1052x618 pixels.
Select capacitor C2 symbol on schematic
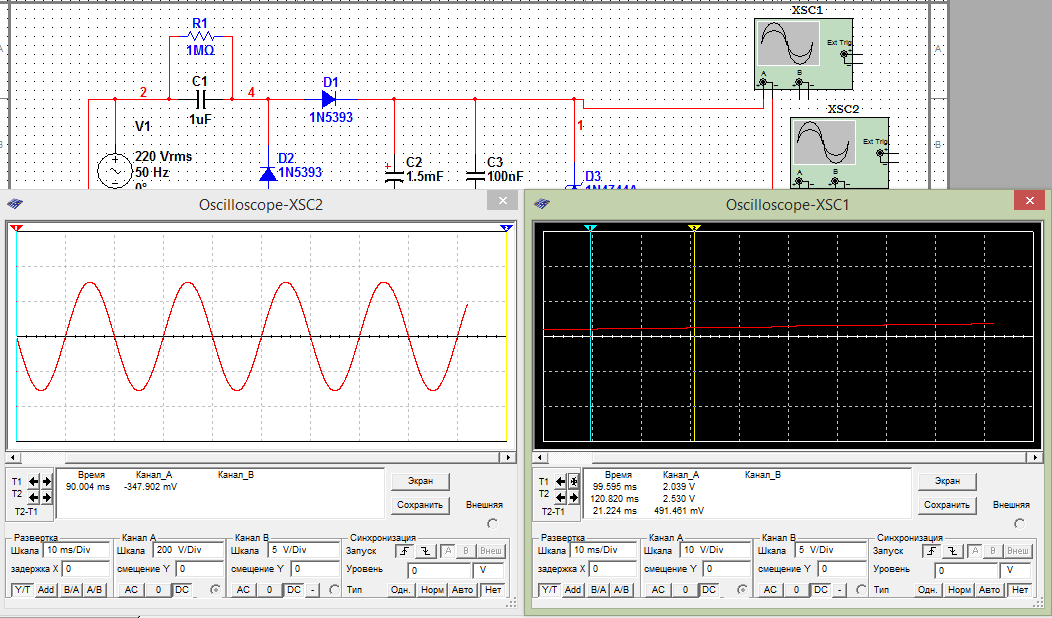[x=394, y=177]
